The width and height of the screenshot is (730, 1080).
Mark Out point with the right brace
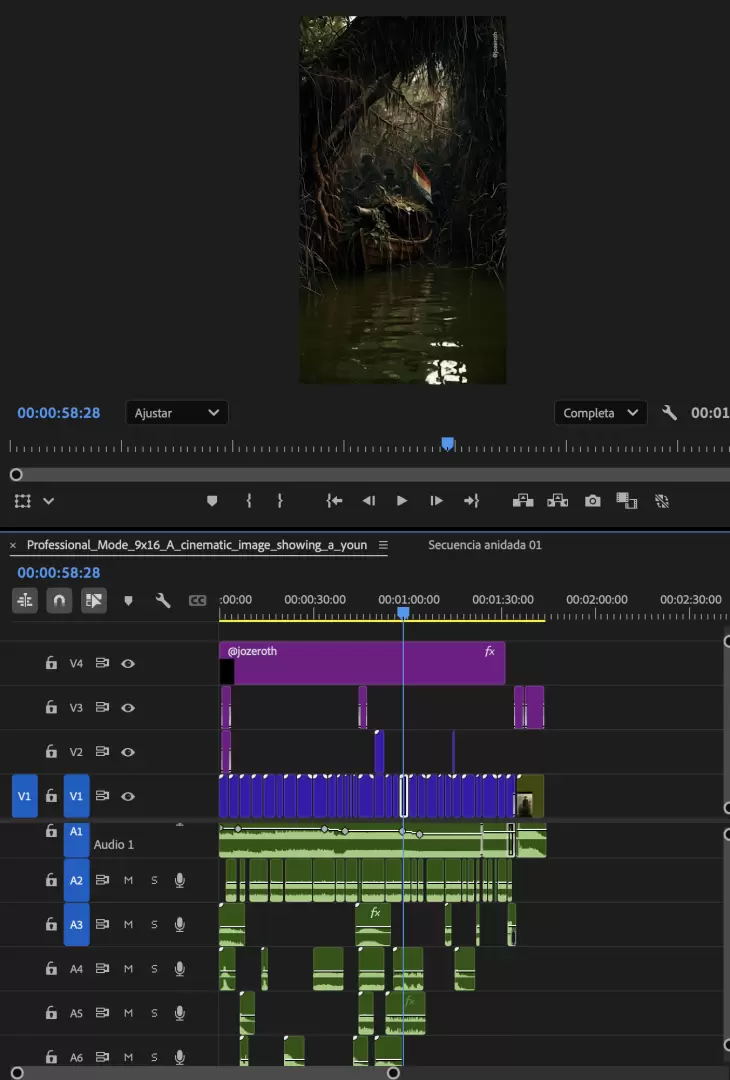280,501
